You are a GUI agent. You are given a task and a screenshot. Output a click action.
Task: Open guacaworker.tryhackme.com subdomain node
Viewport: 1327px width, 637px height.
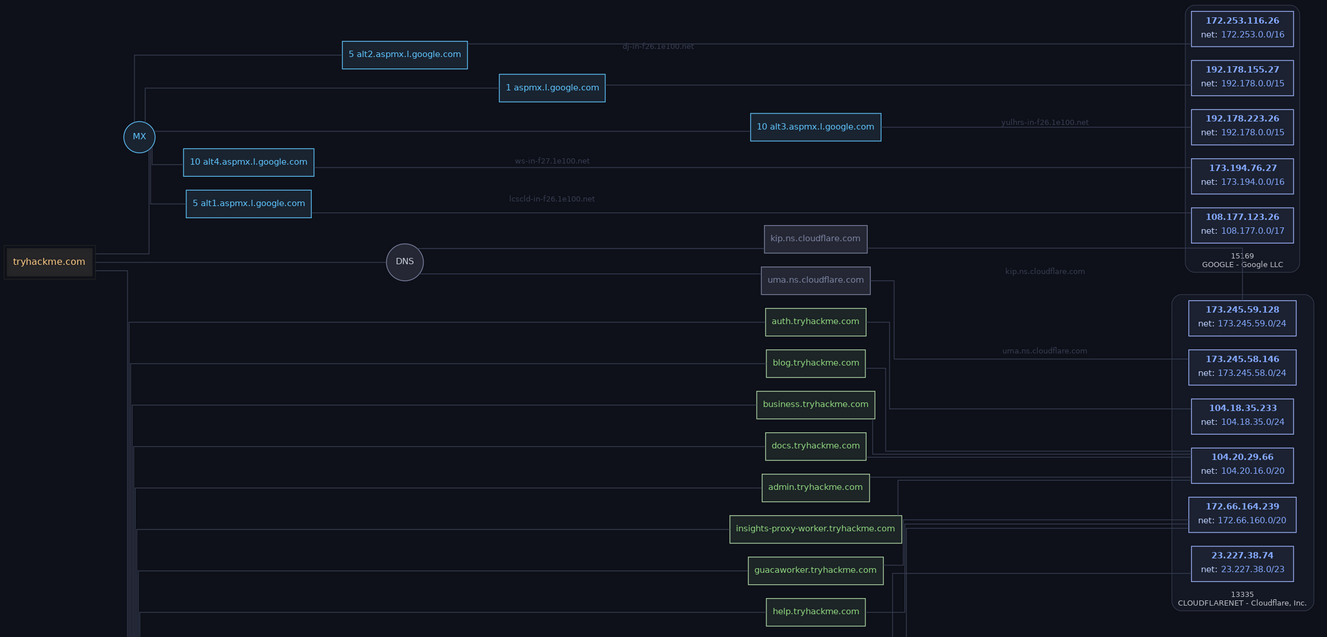(x=815, y=571)
